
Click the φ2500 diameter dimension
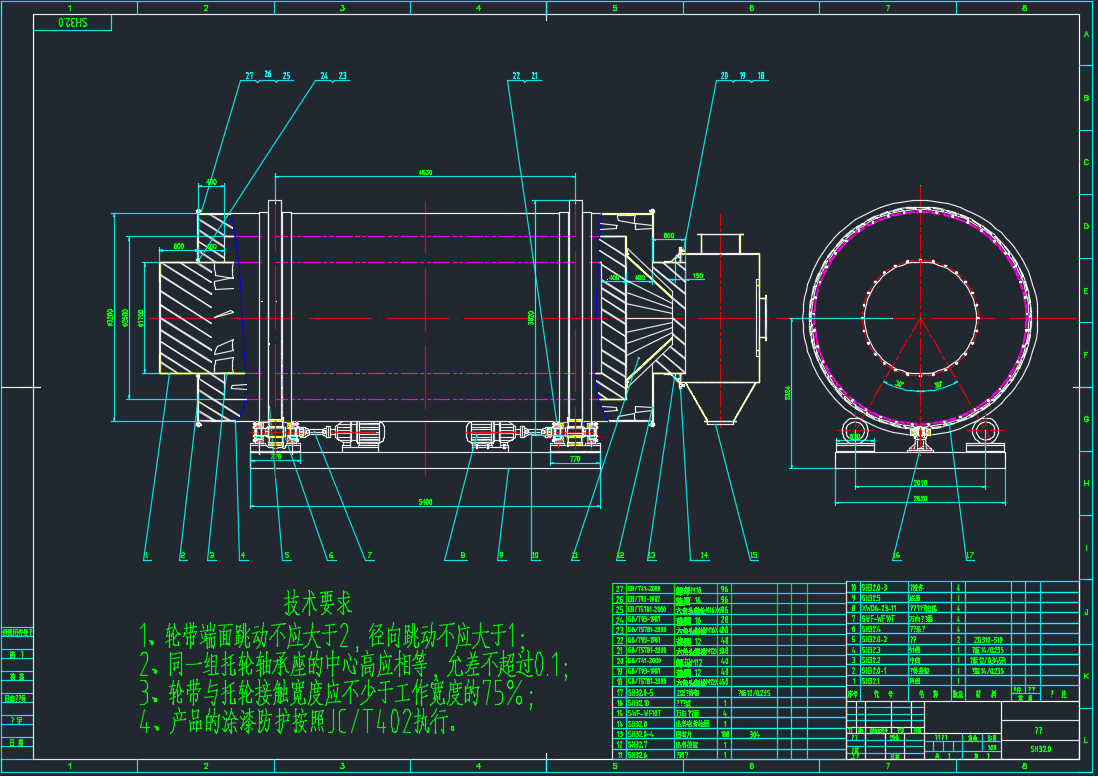click(x=125, y=318)
